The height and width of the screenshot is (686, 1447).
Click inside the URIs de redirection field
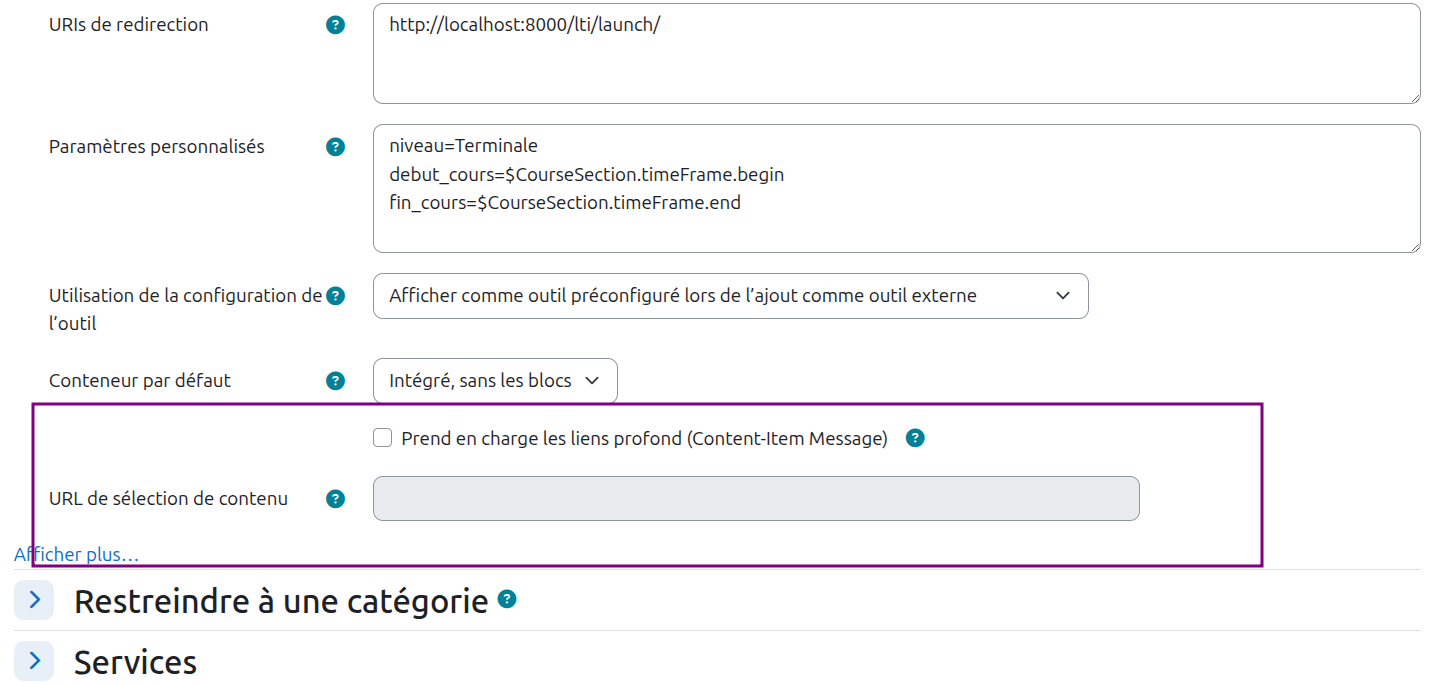click(x=895, y=52)
